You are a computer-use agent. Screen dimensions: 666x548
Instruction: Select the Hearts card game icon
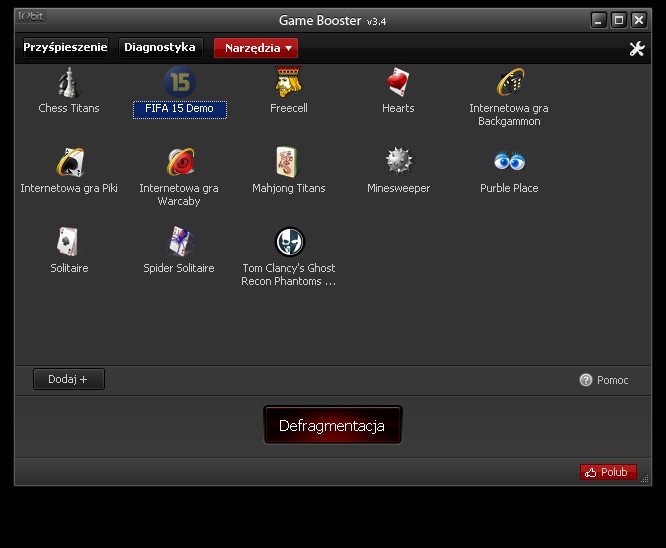pyautogui.click(x=398, y=82)
